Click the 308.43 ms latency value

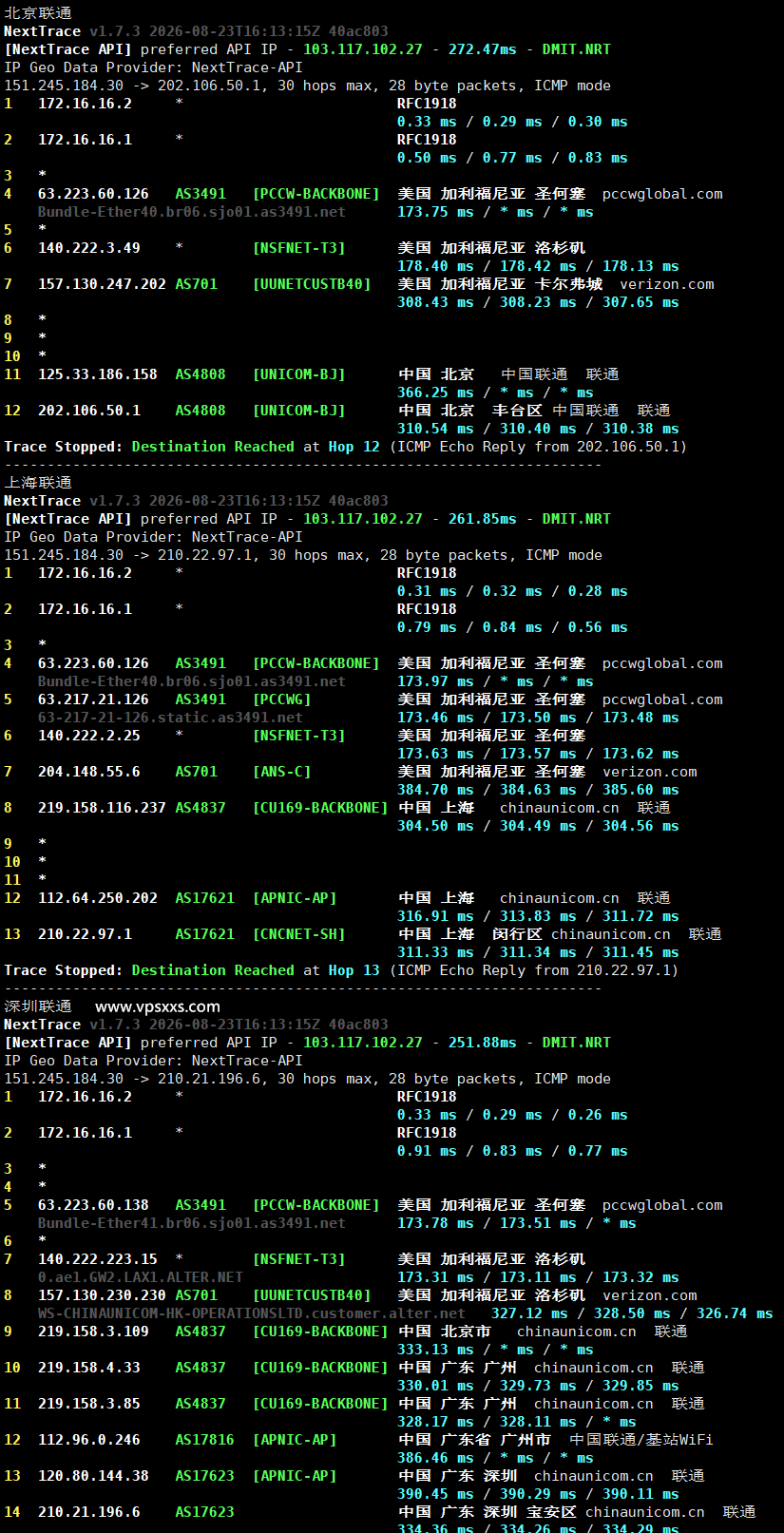click(435, 302)
